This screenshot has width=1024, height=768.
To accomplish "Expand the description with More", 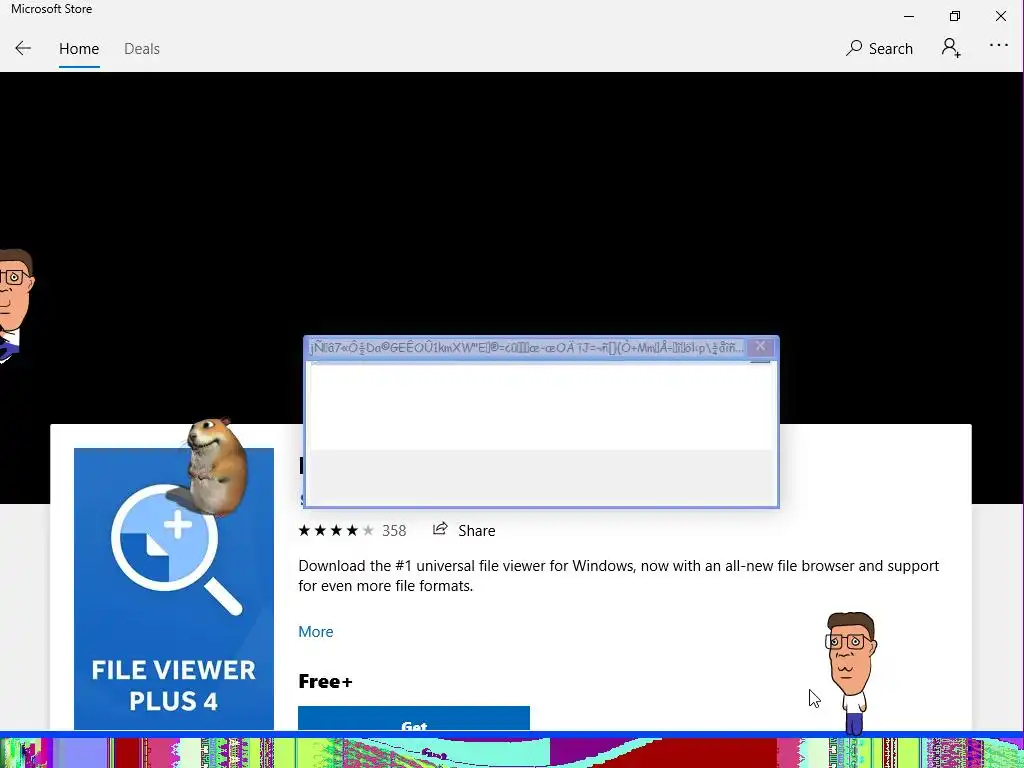I will [x=315, y=632].
